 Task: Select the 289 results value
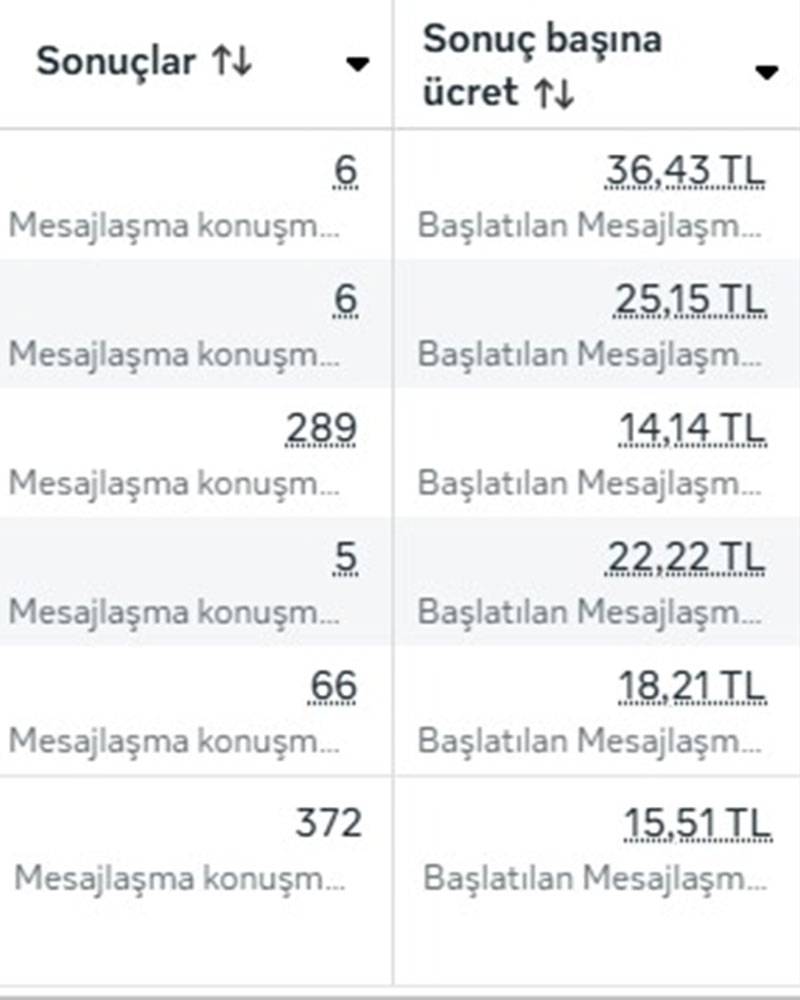[321, 428]
